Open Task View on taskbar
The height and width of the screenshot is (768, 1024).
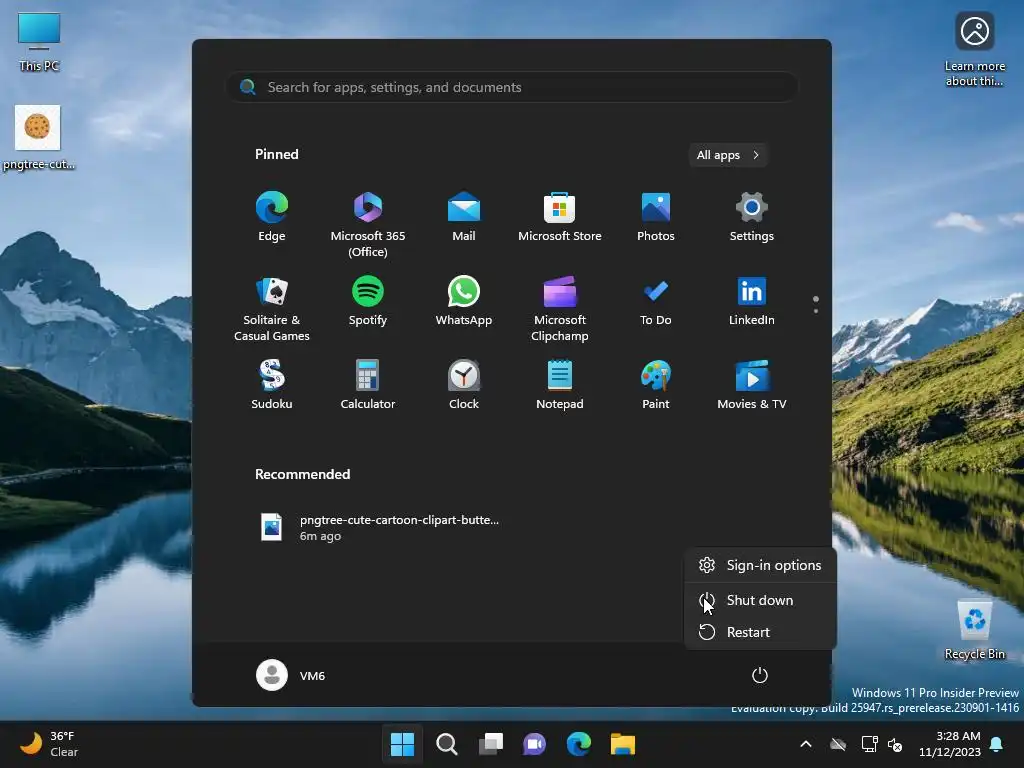490,744
